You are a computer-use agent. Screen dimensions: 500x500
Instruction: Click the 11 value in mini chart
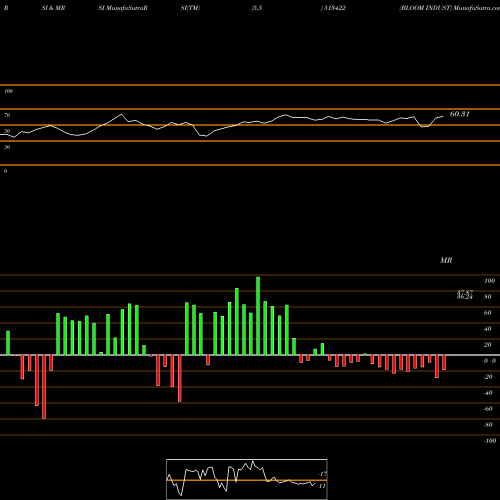(x=322, y=486)
